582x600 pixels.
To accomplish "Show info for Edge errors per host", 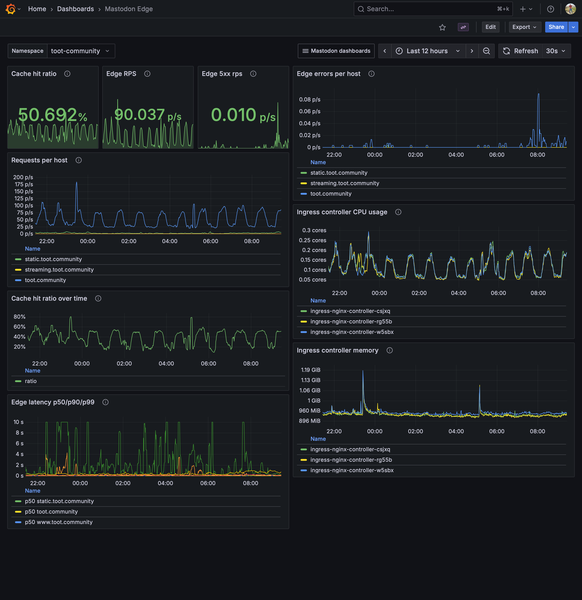I will (x=372, y=74).
